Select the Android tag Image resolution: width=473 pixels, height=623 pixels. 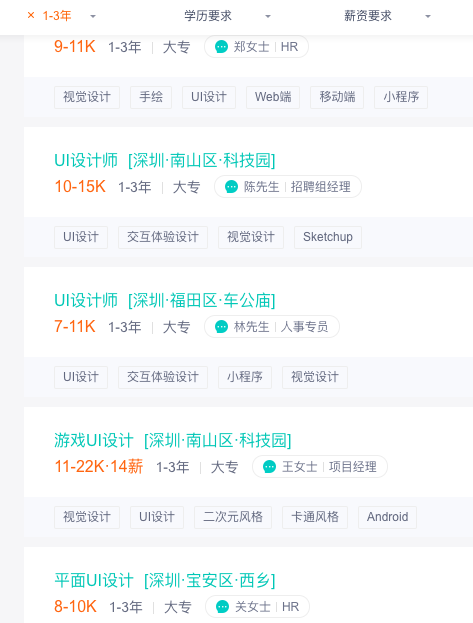coord(388,517)
